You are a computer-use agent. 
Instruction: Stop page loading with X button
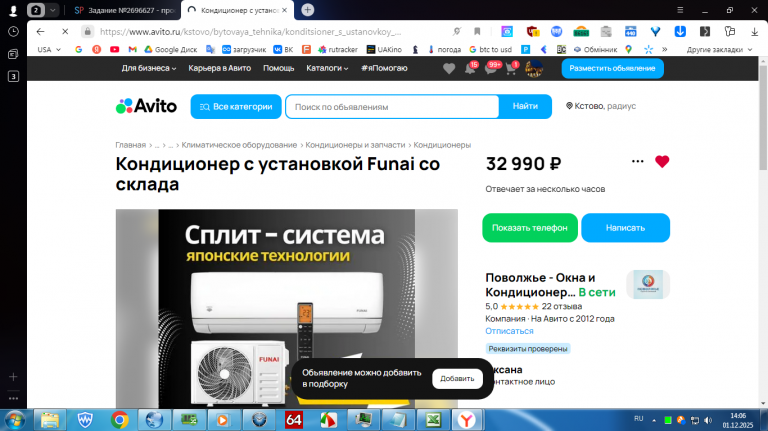coord(65,31)
